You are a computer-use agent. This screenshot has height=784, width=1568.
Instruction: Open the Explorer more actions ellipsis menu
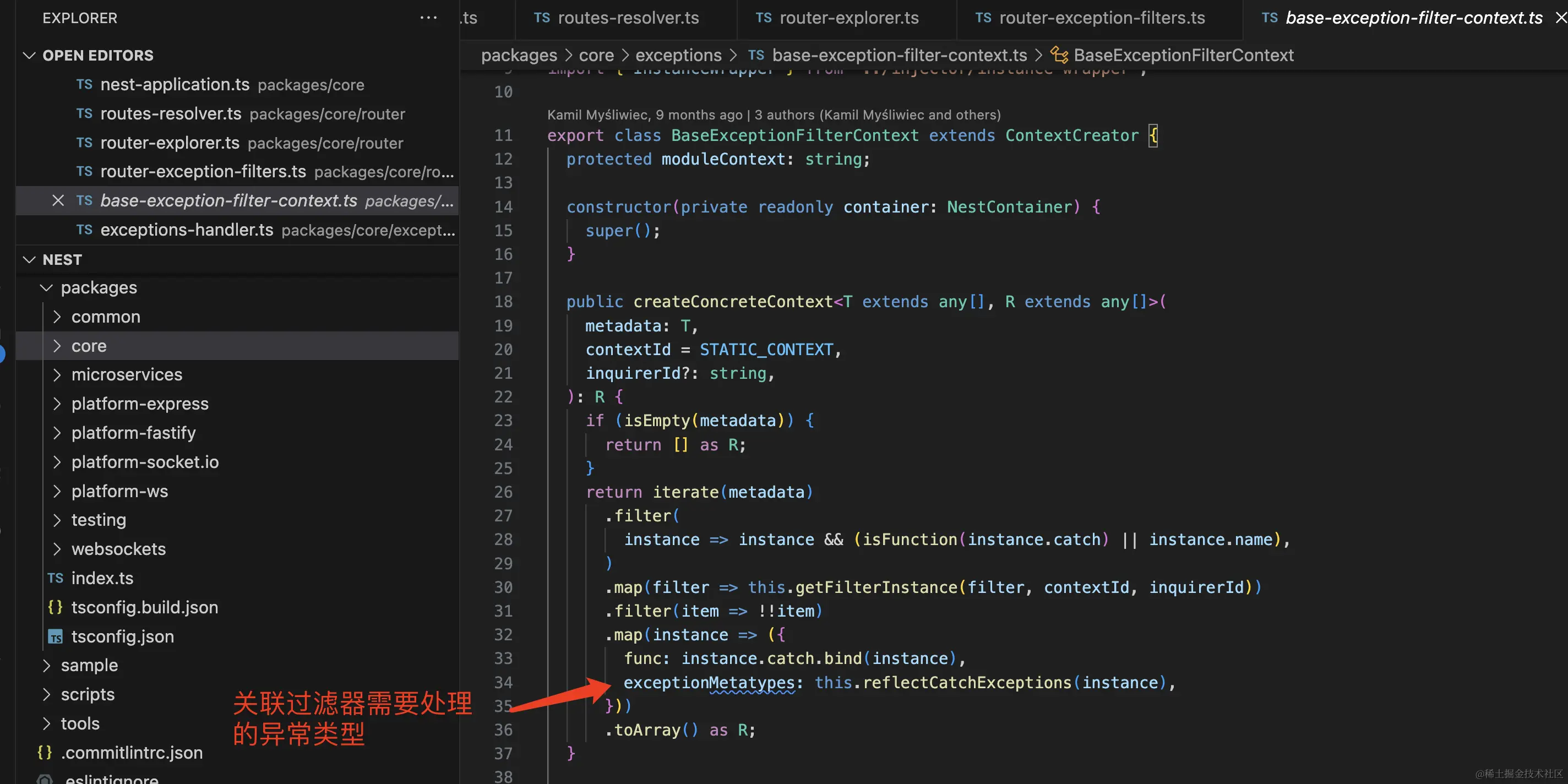[428, 18]
